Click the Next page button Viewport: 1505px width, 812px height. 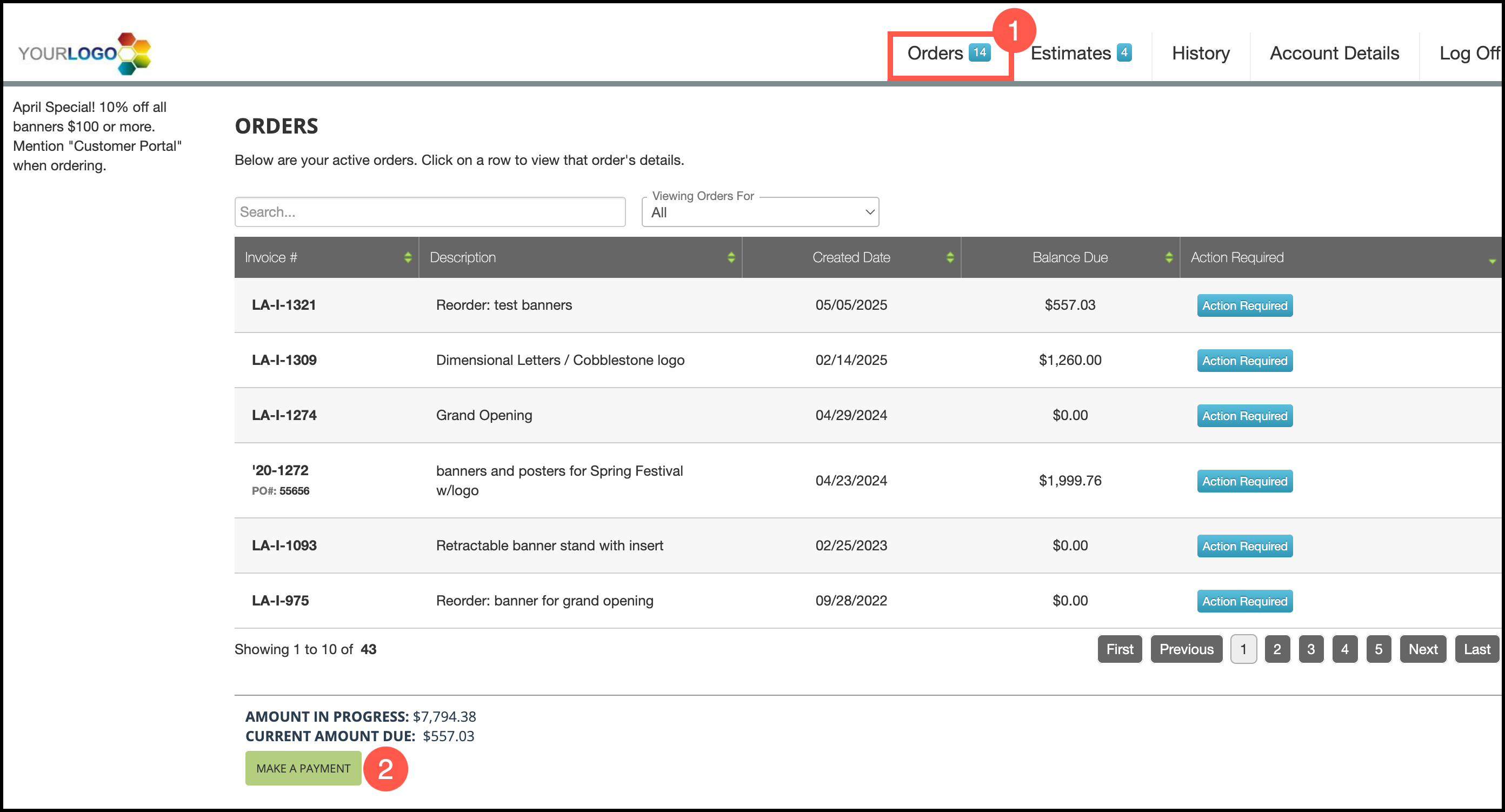1423,649
